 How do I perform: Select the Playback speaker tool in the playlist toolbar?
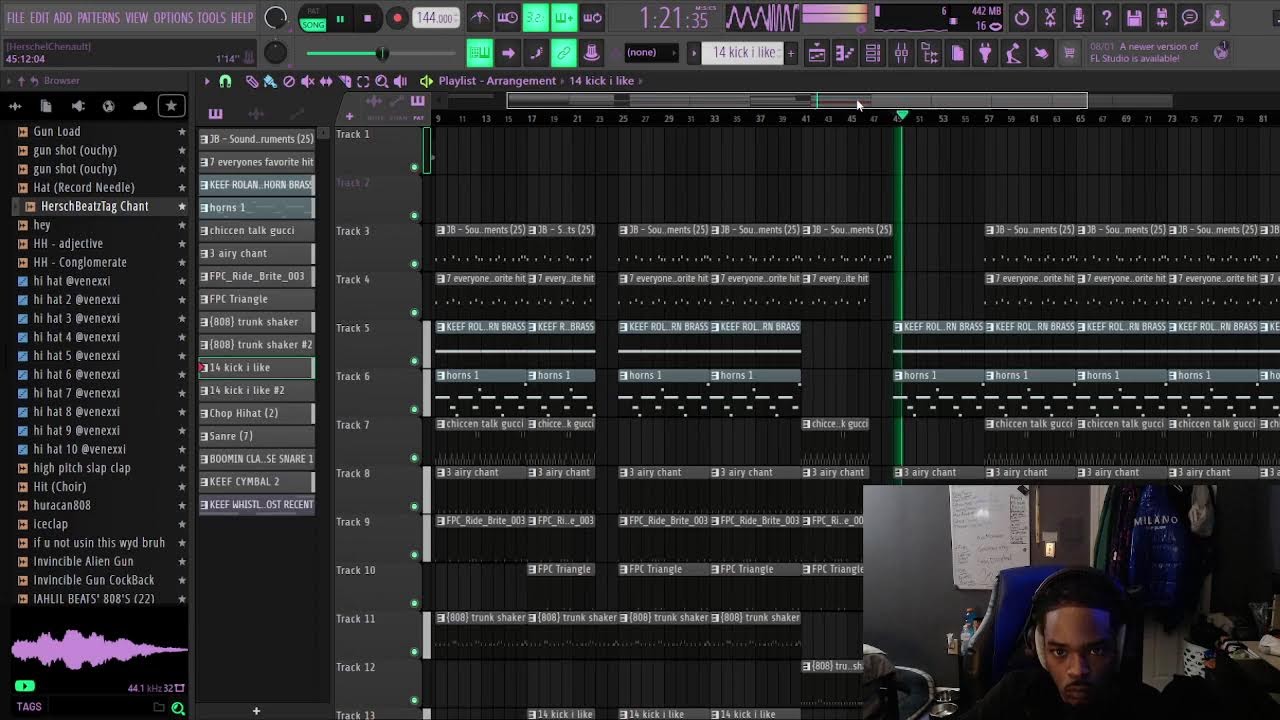(400, 81)
